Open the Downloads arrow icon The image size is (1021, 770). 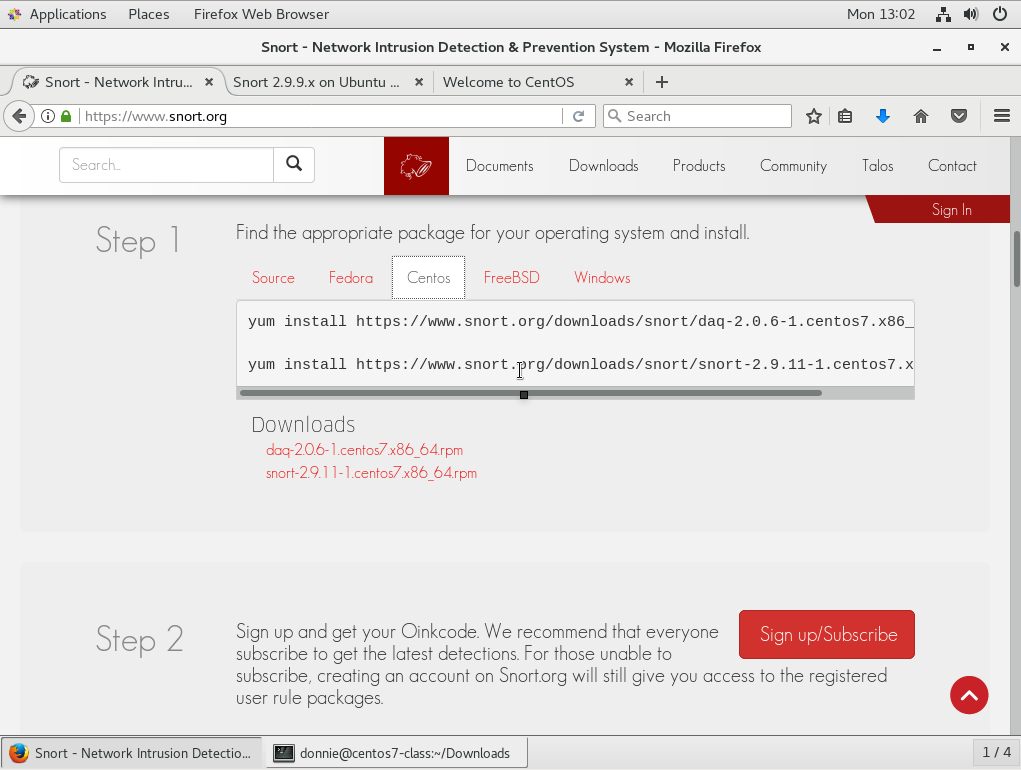coord(883,117)
